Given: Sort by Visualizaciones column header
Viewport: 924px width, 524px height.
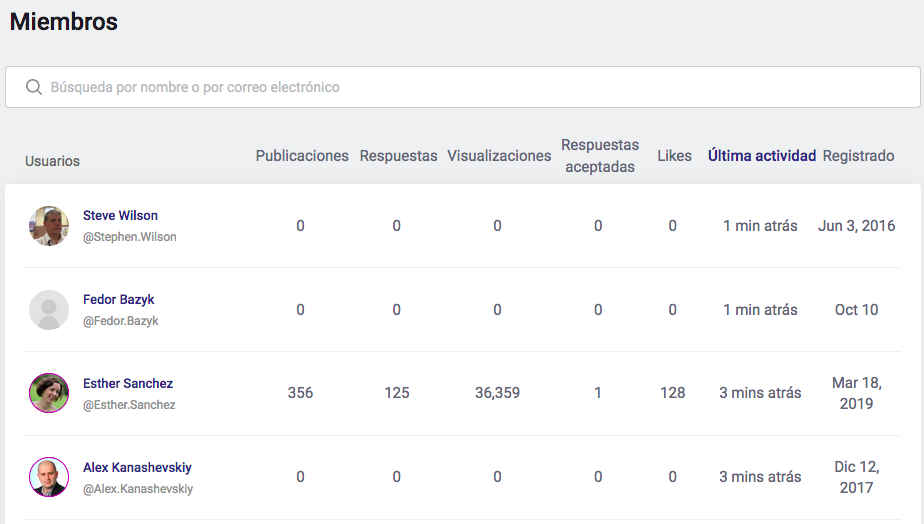Looking at the screenshot, I should [499, 156].
